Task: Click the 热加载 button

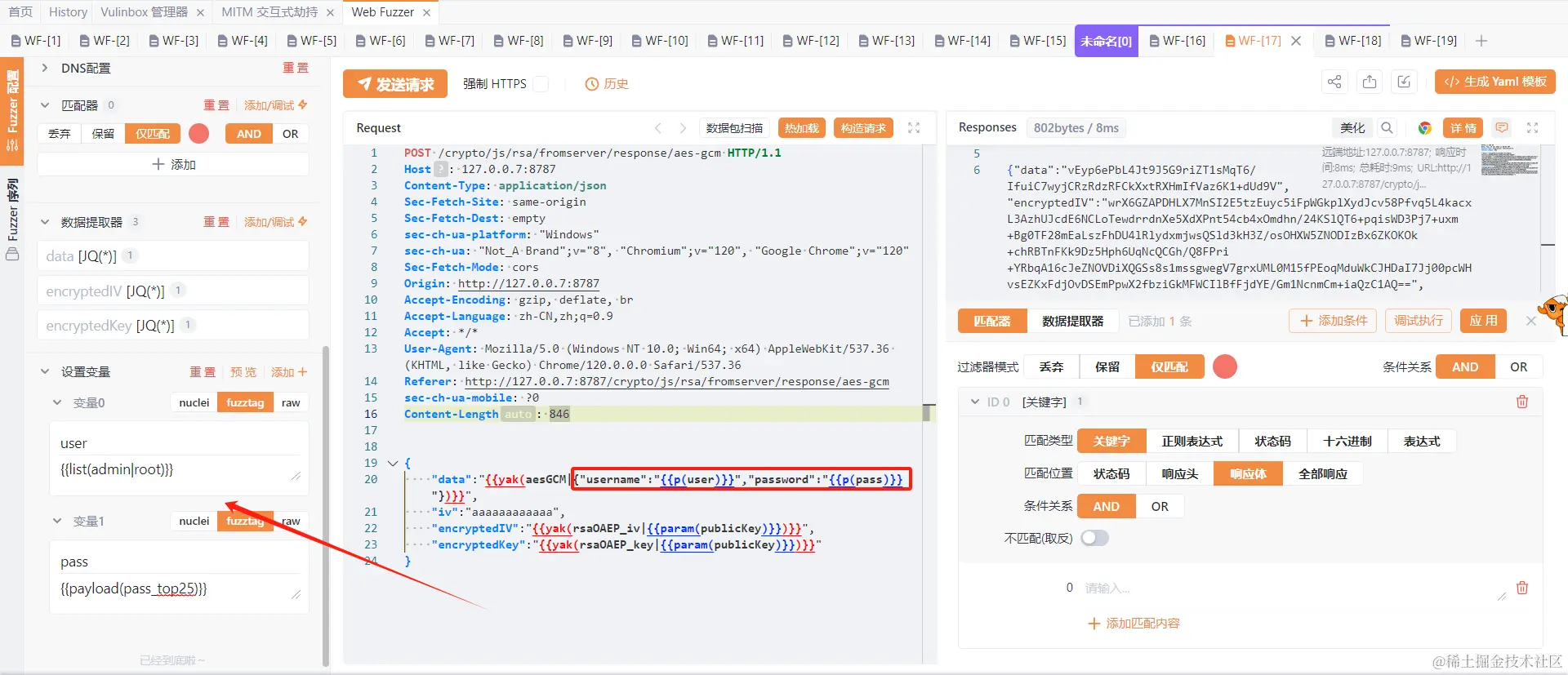Action: (802, 128)
